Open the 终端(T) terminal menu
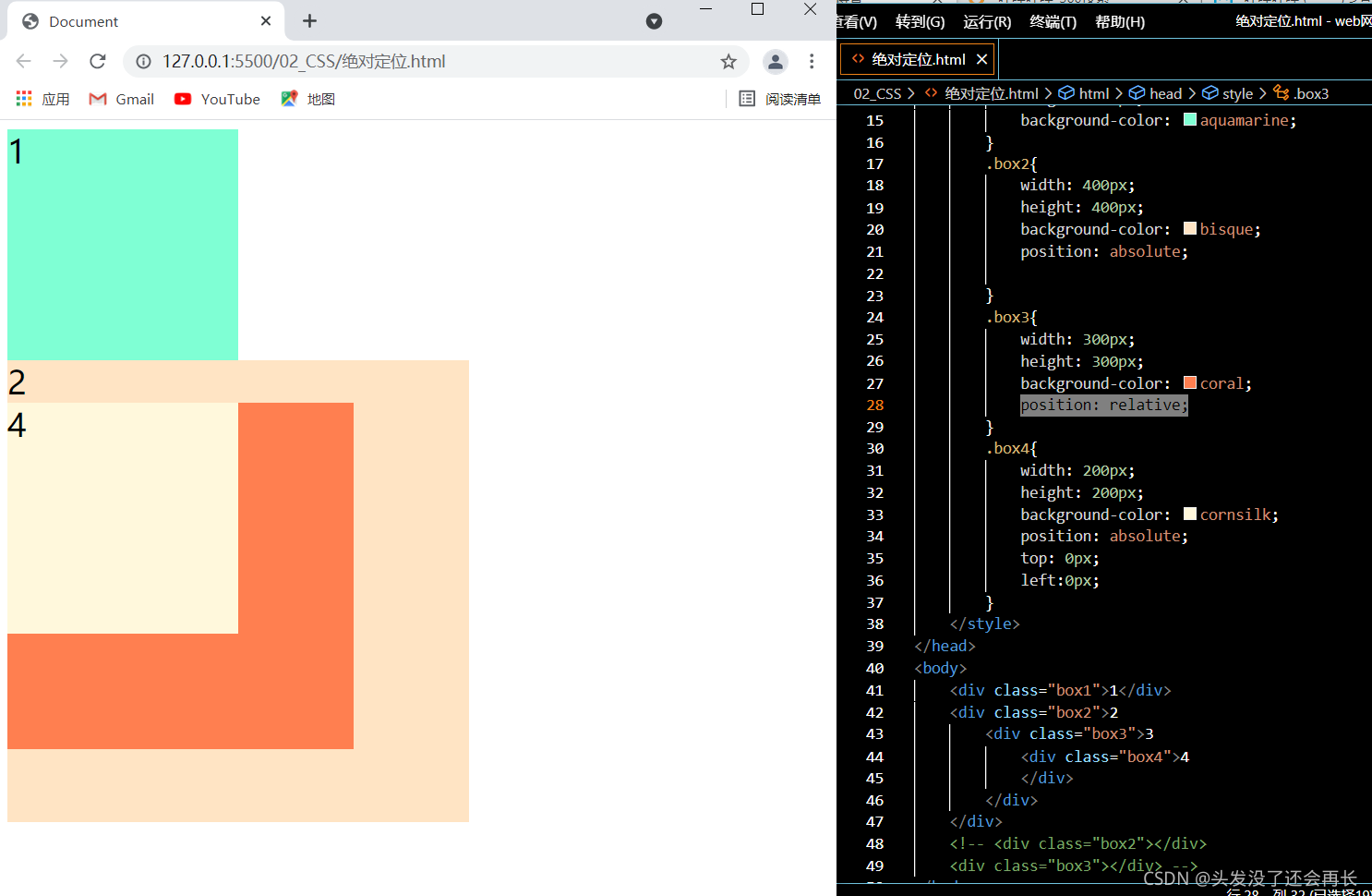 pyautogui.click(x=1053, y=21)
